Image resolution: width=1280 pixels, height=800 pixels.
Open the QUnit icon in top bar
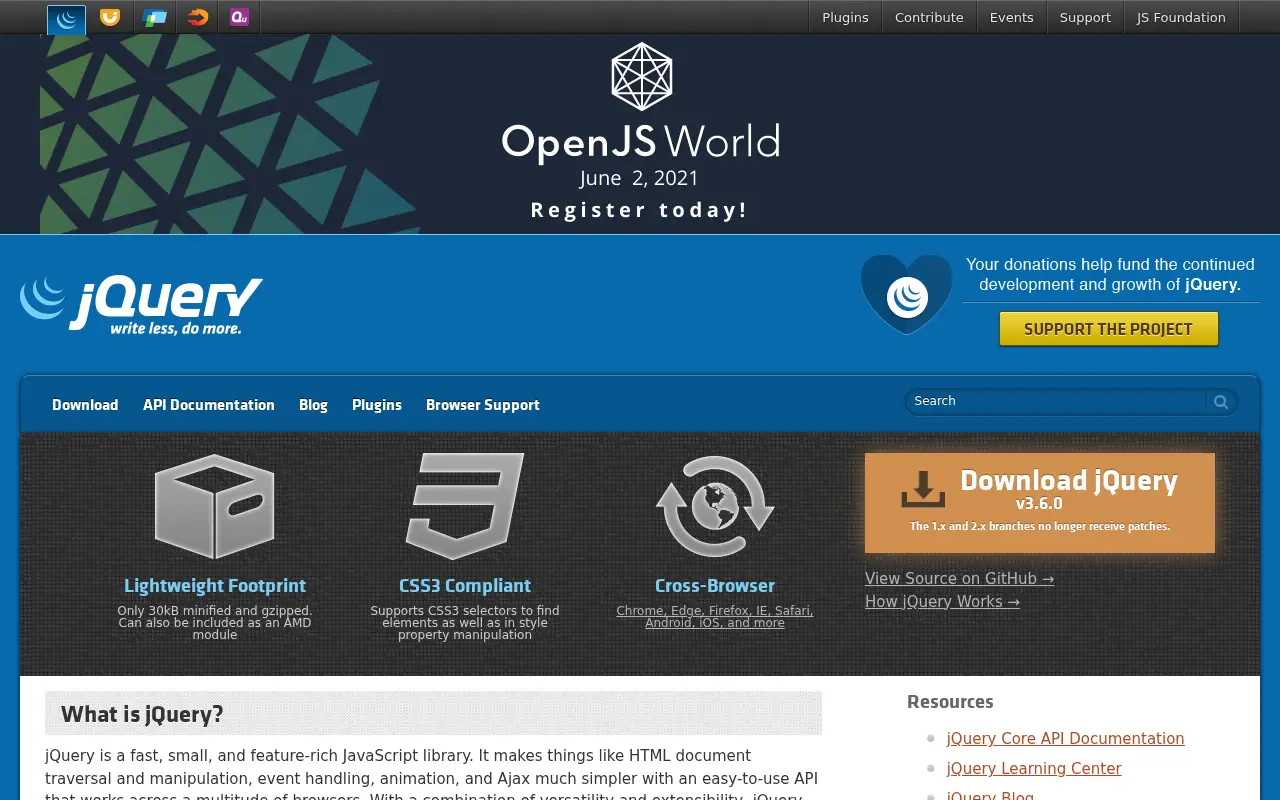(239, 17)
